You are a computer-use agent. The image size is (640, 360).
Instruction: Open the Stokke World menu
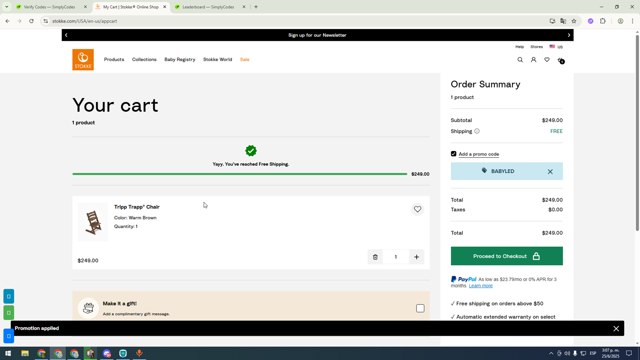click(x=218, y=60)
